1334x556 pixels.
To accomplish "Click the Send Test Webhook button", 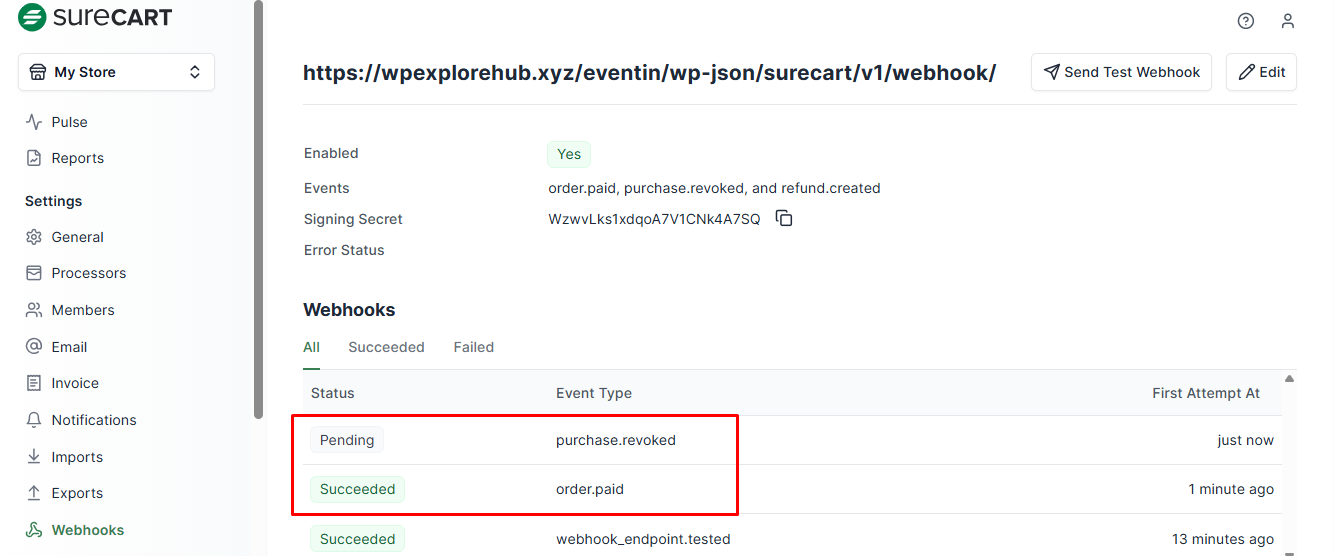I will coord(1121,72).
